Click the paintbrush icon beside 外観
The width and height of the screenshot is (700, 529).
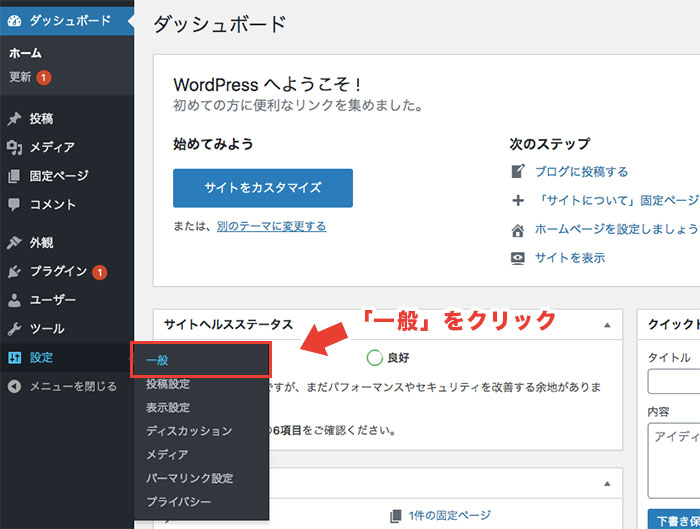click(14, 242)
